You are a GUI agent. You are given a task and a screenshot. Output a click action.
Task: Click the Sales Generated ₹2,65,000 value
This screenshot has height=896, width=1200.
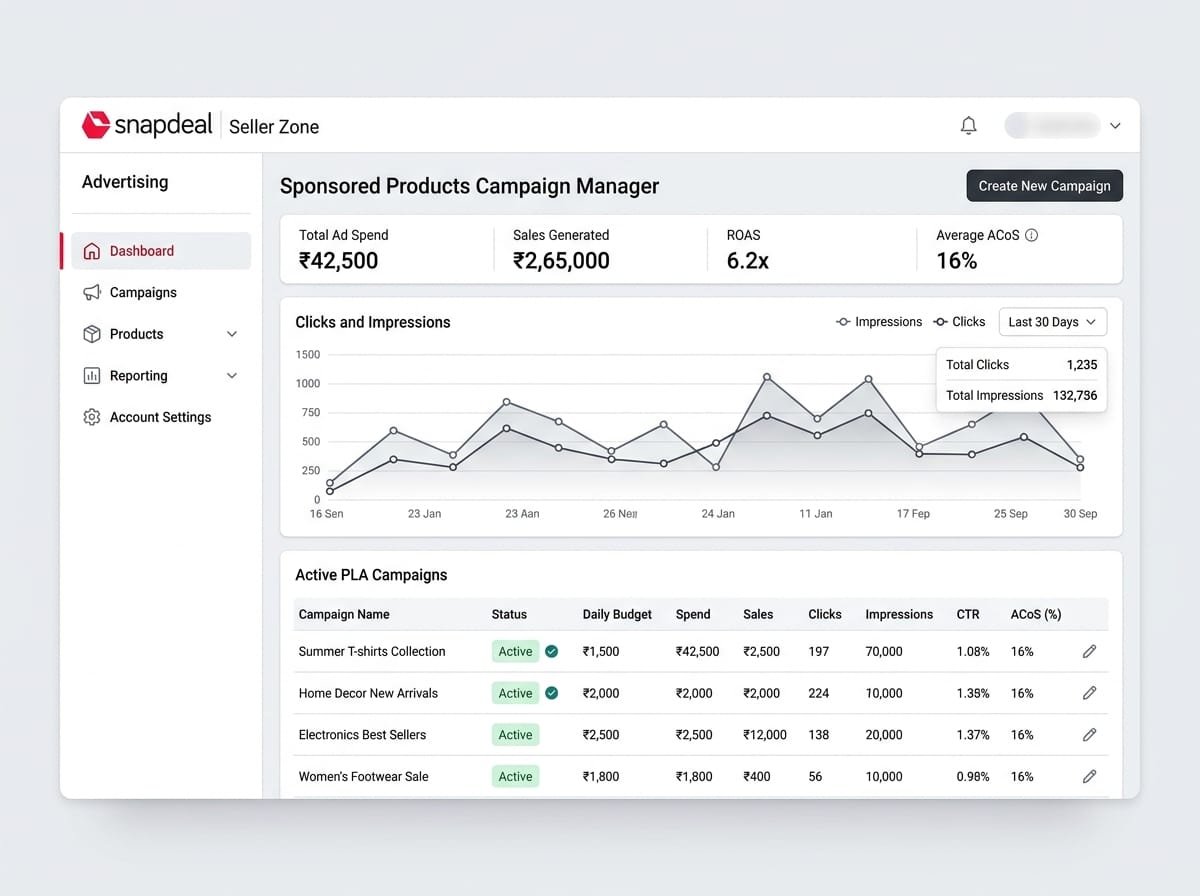point(561,261)
